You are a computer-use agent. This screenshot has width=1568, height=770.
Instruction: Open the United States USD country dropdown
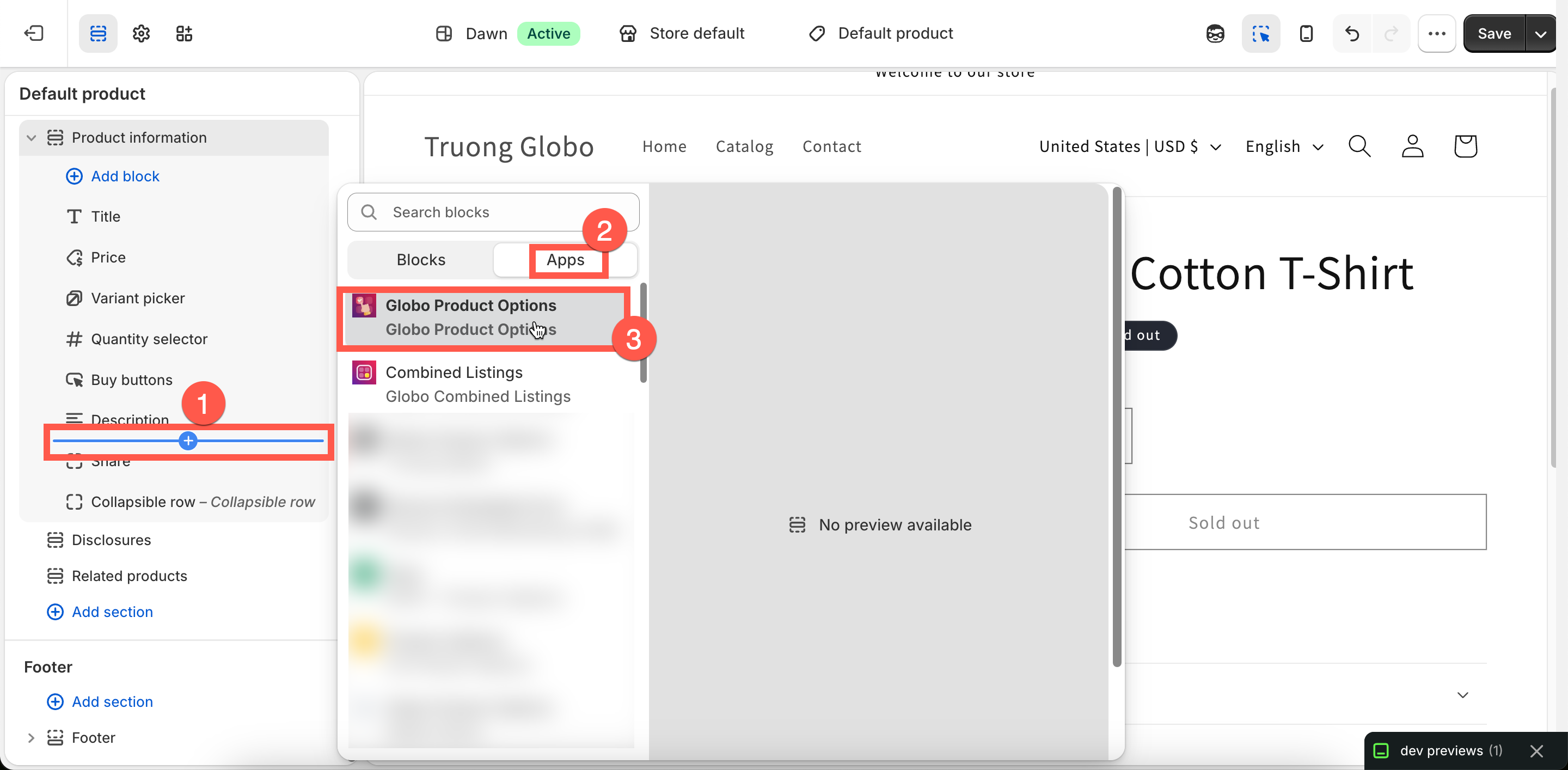click(x=1130, y=146)
